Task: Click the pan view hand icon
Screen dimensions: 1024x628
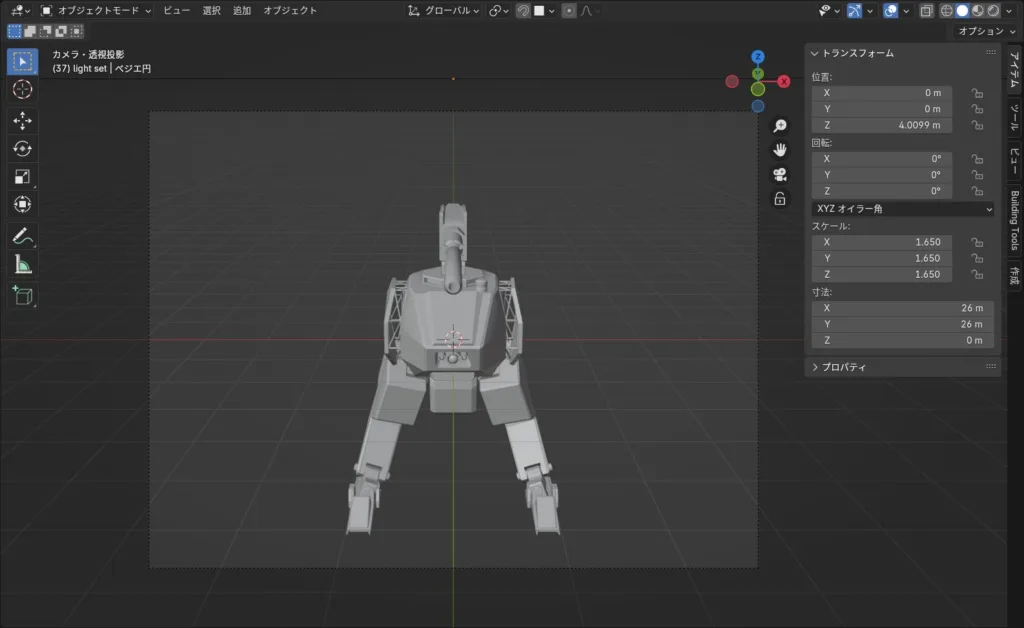Action: pos(779,150)
